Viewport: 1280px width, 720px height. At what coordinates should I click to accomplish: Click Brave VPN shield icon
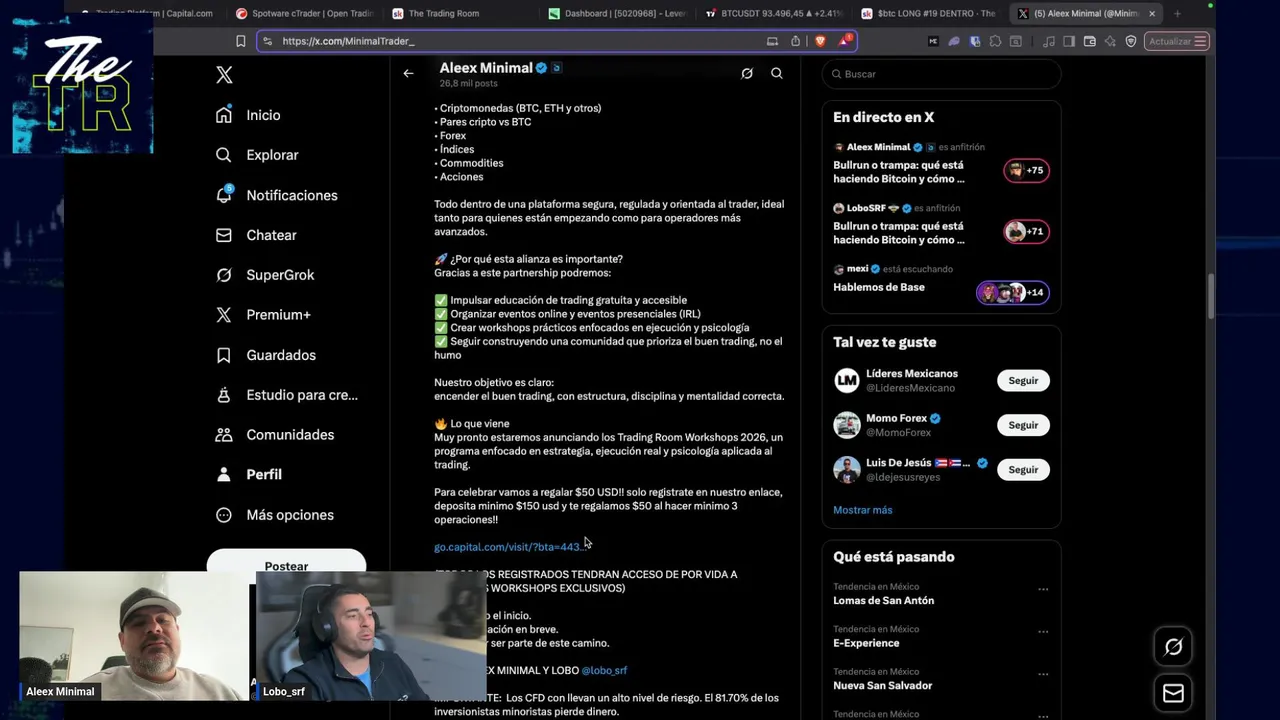coord(1131,41)
